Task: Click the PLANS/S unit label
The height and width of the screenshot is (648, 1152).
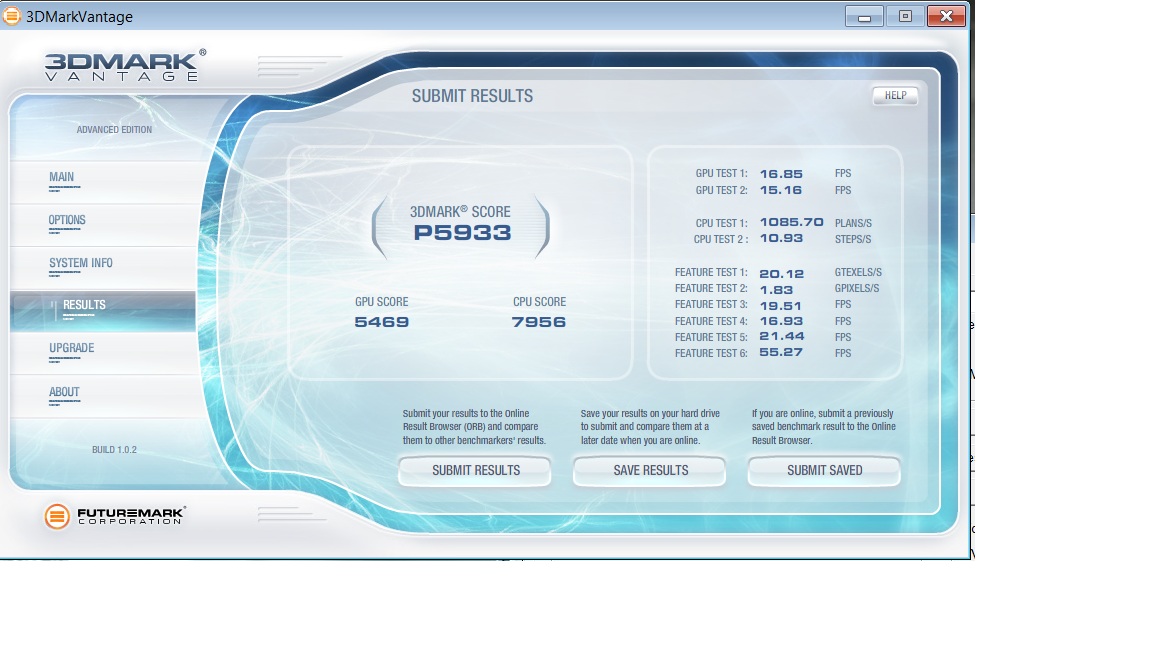Action: click(853, 223)
